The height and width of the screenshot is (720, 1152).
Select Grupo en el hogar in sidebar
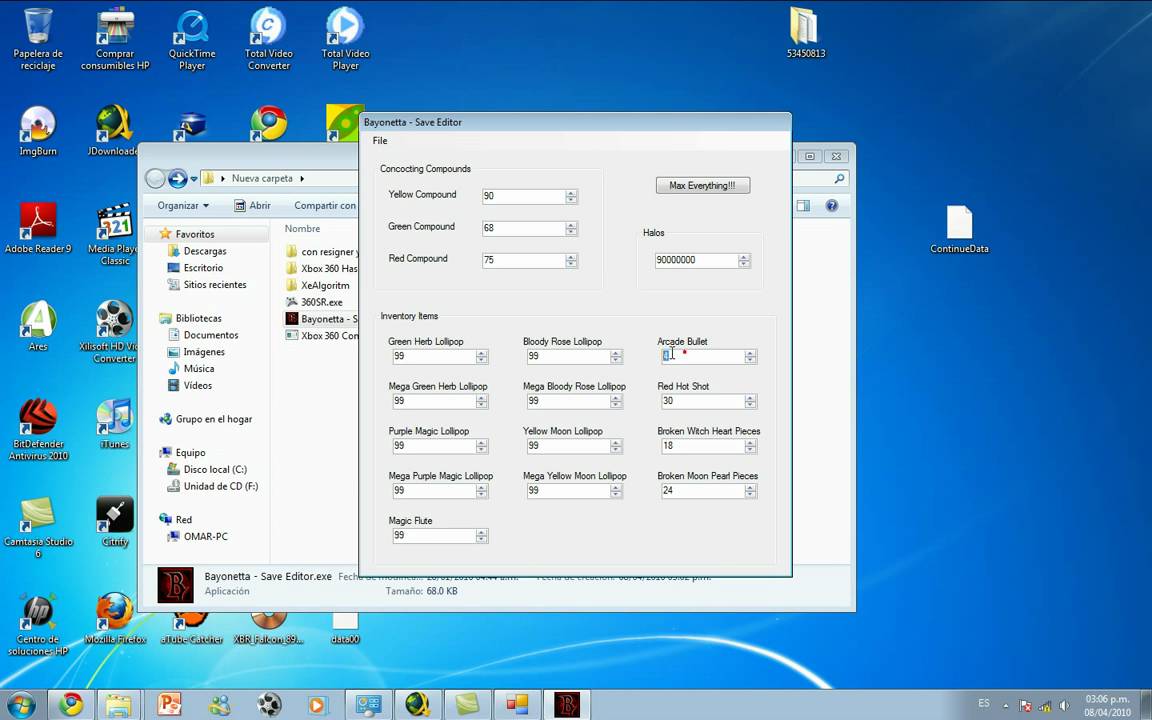click(x=214, y=420)
